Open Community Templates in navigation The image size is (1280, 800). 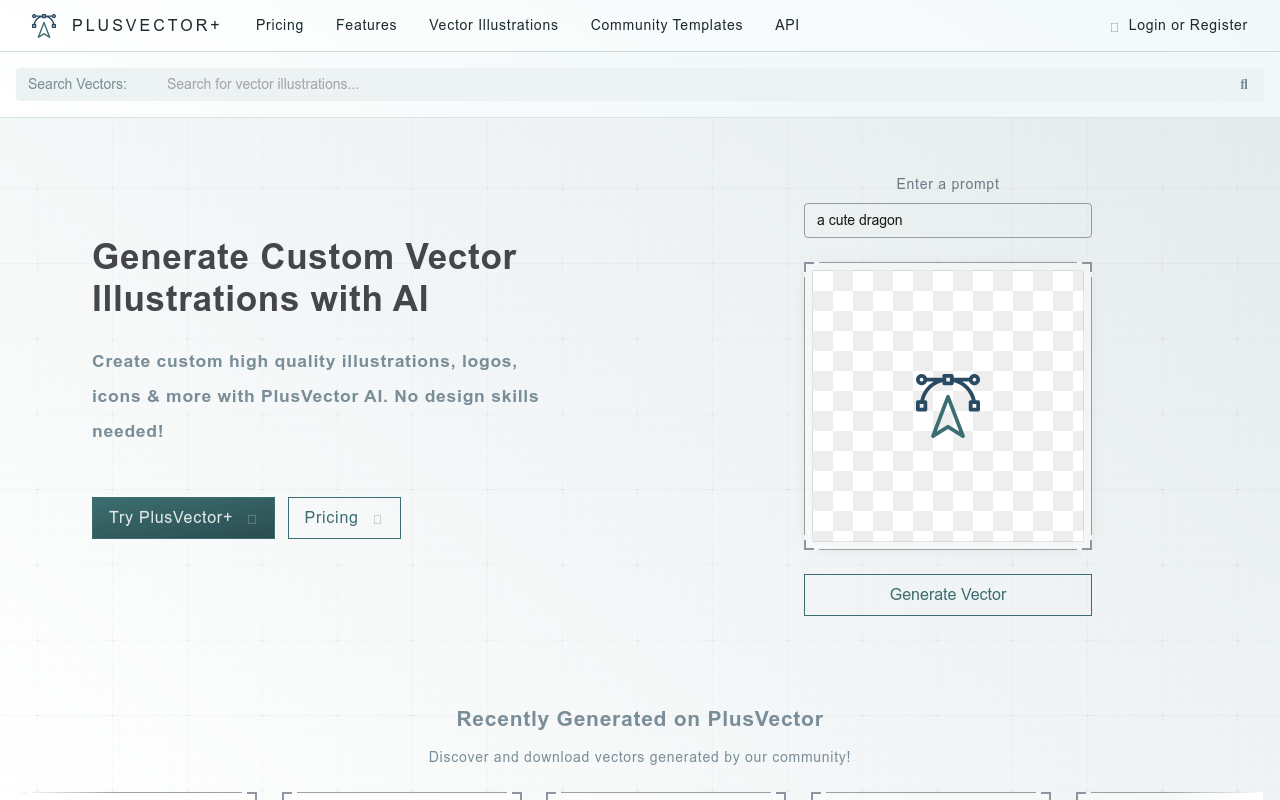(667, 25)
